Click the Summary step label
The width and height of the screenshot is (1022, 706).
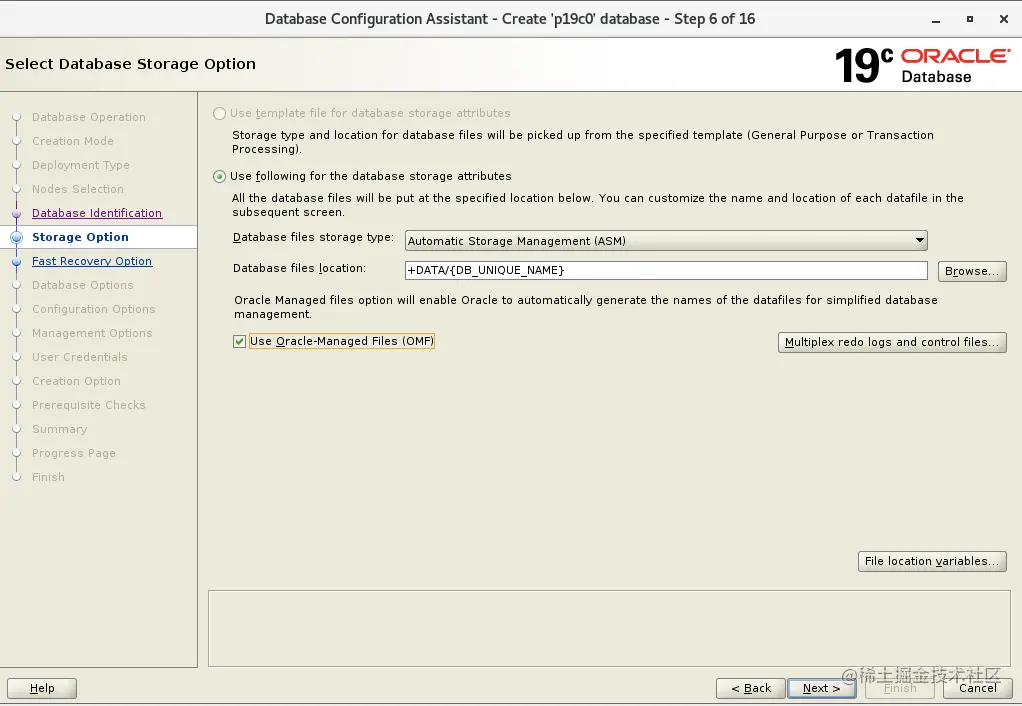59,430
